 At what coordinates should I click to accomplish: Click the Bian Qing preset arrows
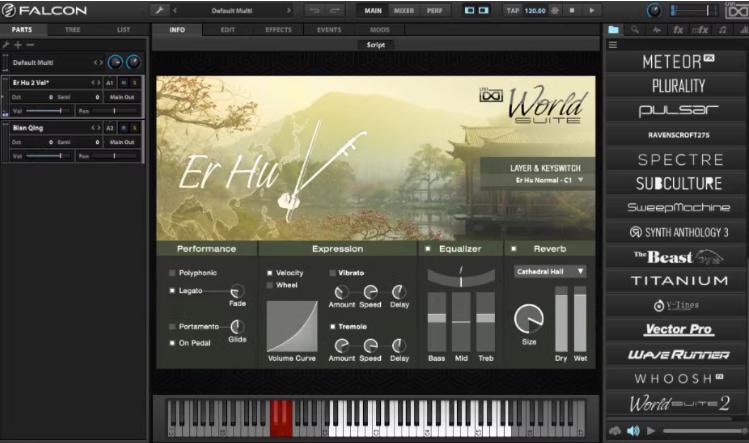click(x=96, y=128)
